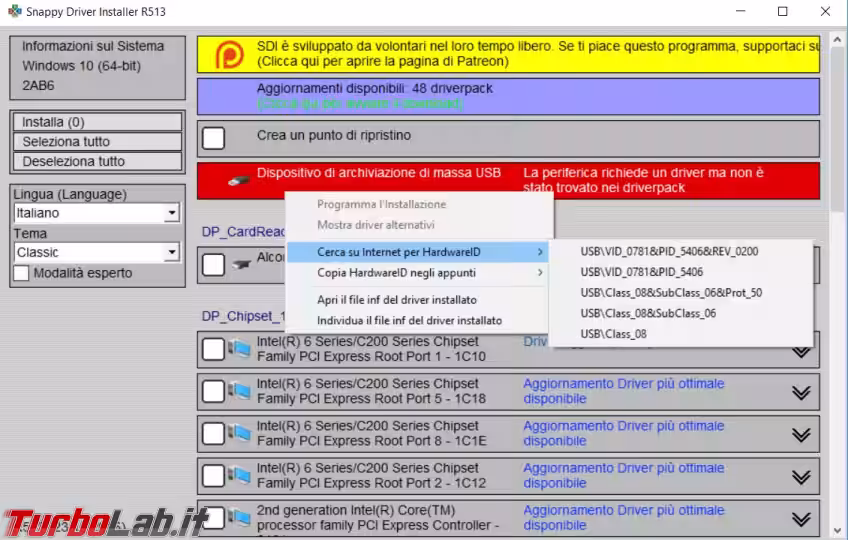Check the Crea un punto di ripristino box
The image size is (848, 540).
click(214, 138)
